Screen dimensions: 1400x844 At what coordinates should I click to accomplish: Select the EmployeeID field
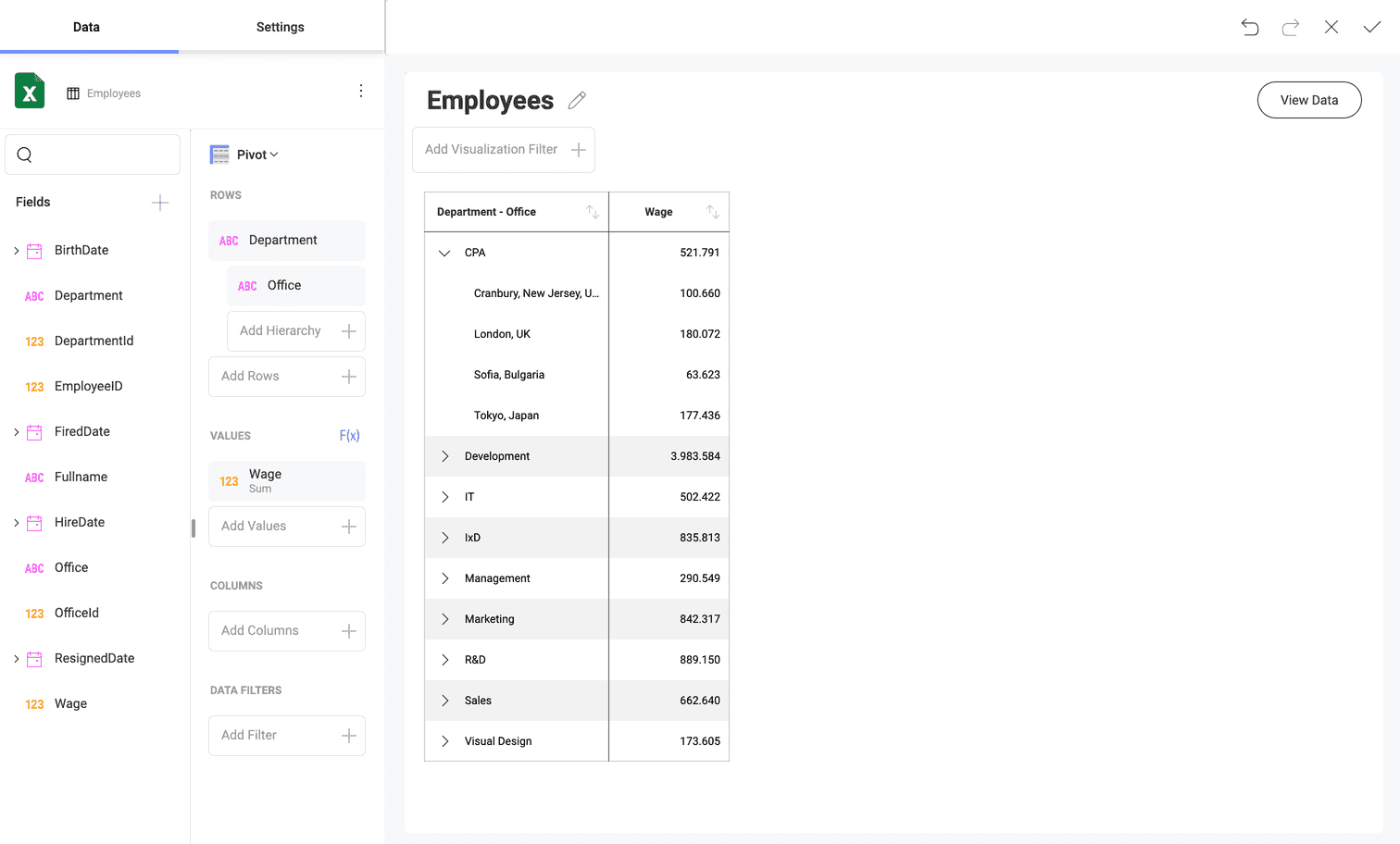88,387
